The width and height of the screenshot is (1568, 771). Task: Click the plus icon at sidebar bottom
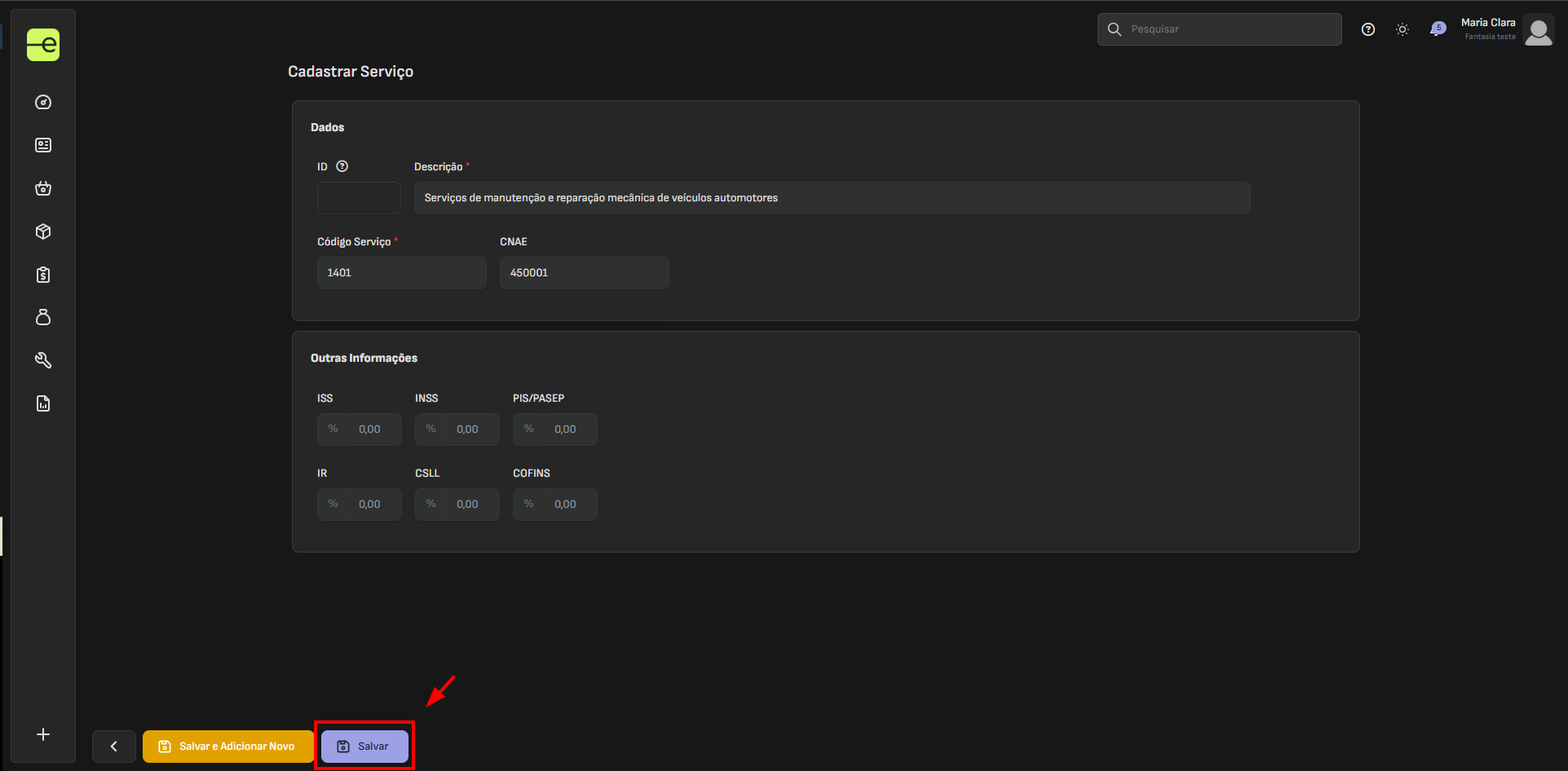tap(43, 734)
